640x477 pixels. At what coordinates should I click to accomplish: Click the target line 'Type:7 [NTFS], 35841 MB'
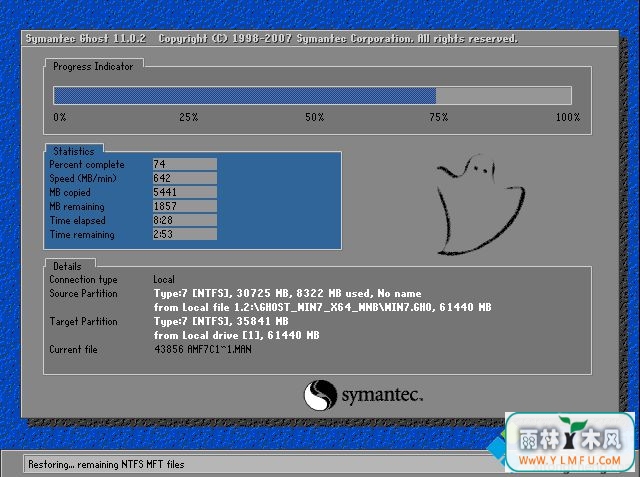point(221,322)
